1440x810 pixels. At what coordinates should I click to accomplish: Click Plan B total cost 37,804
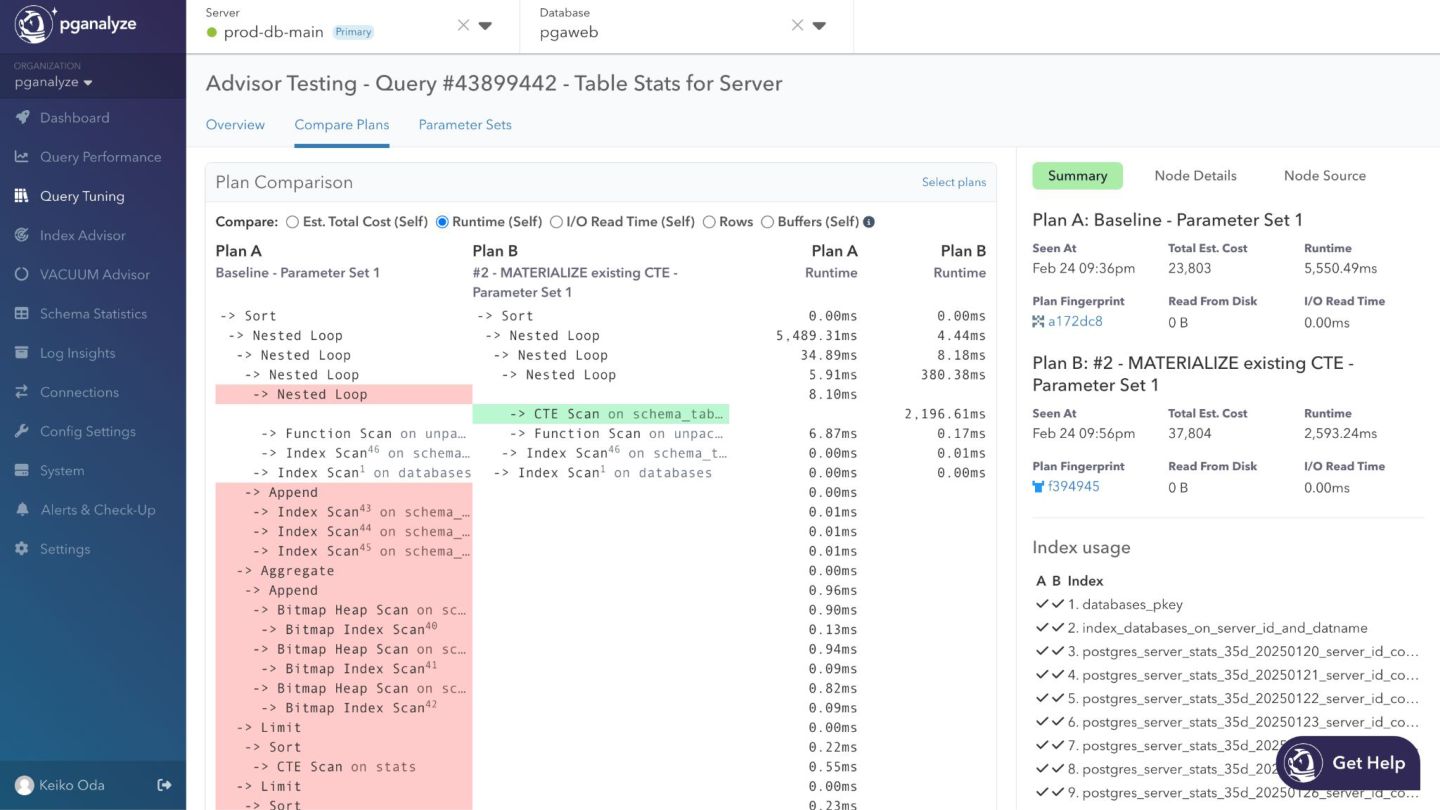pos(1187,433)
